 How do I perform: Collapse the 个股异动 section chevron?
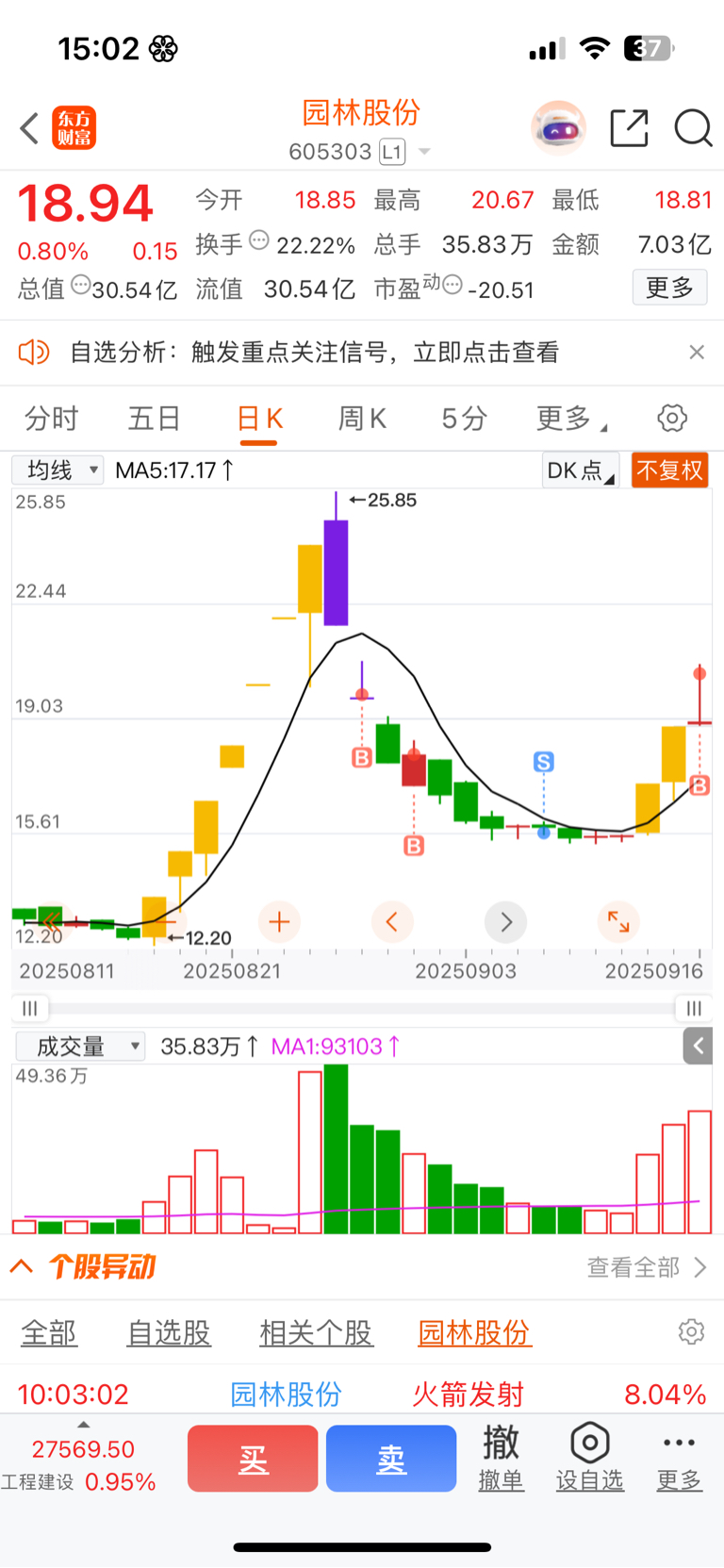tap(22, 1266)
